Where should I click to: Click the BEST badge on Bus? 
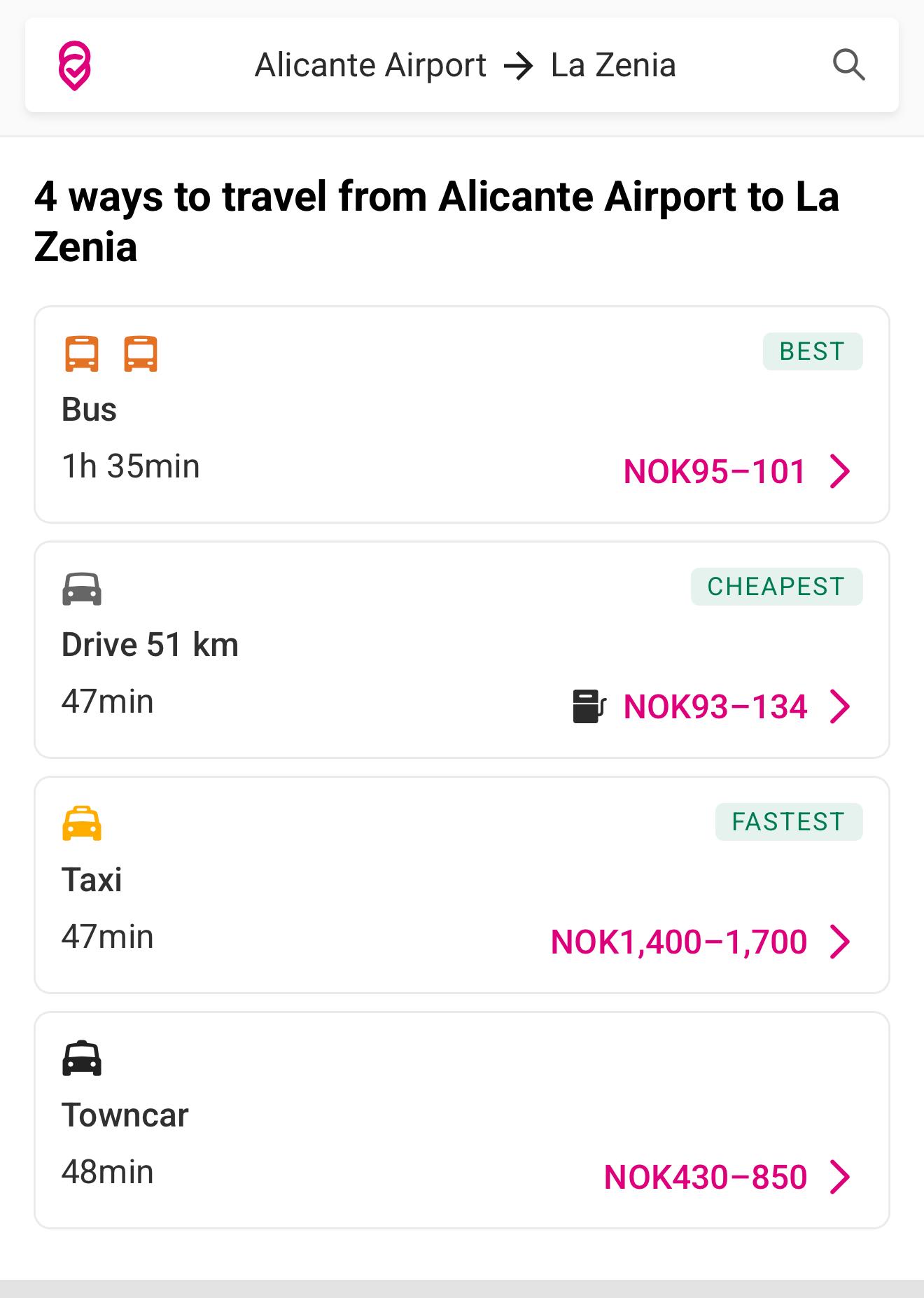pos(813,351)
